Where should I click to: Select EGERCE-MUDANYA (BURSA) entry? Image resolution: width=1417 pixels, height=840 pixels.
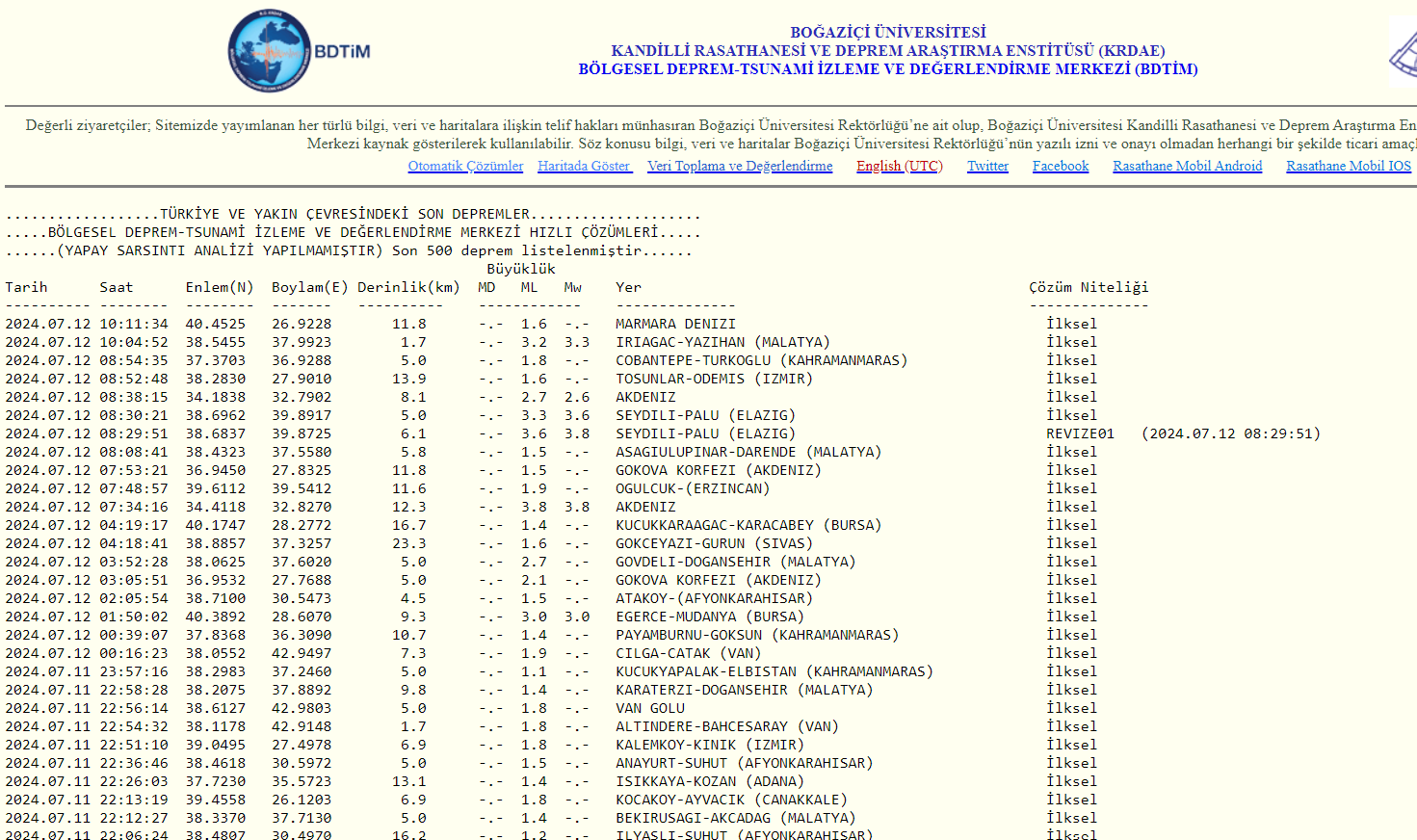tap(710, 617)
